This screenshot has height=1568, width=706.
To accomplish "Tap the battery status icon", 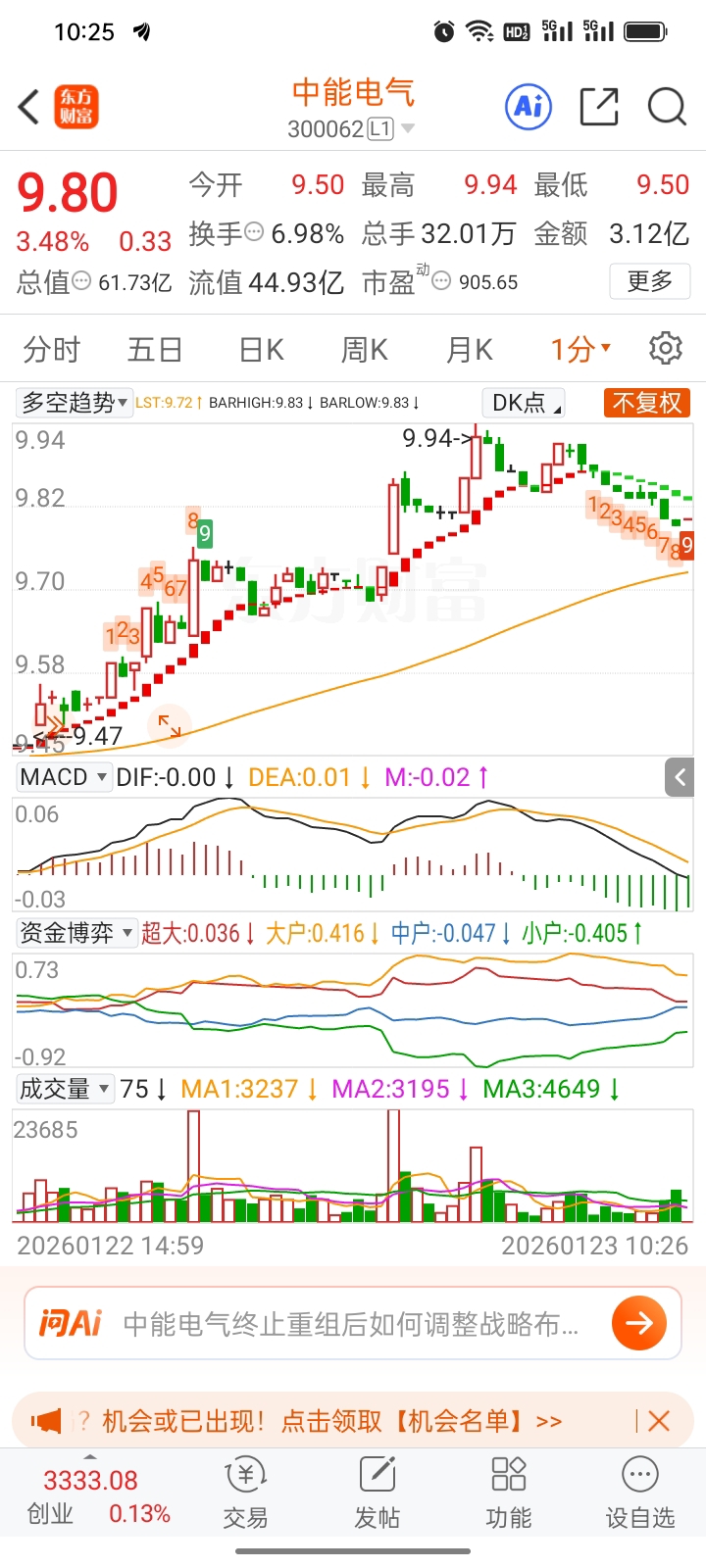I will pos(645,31).
